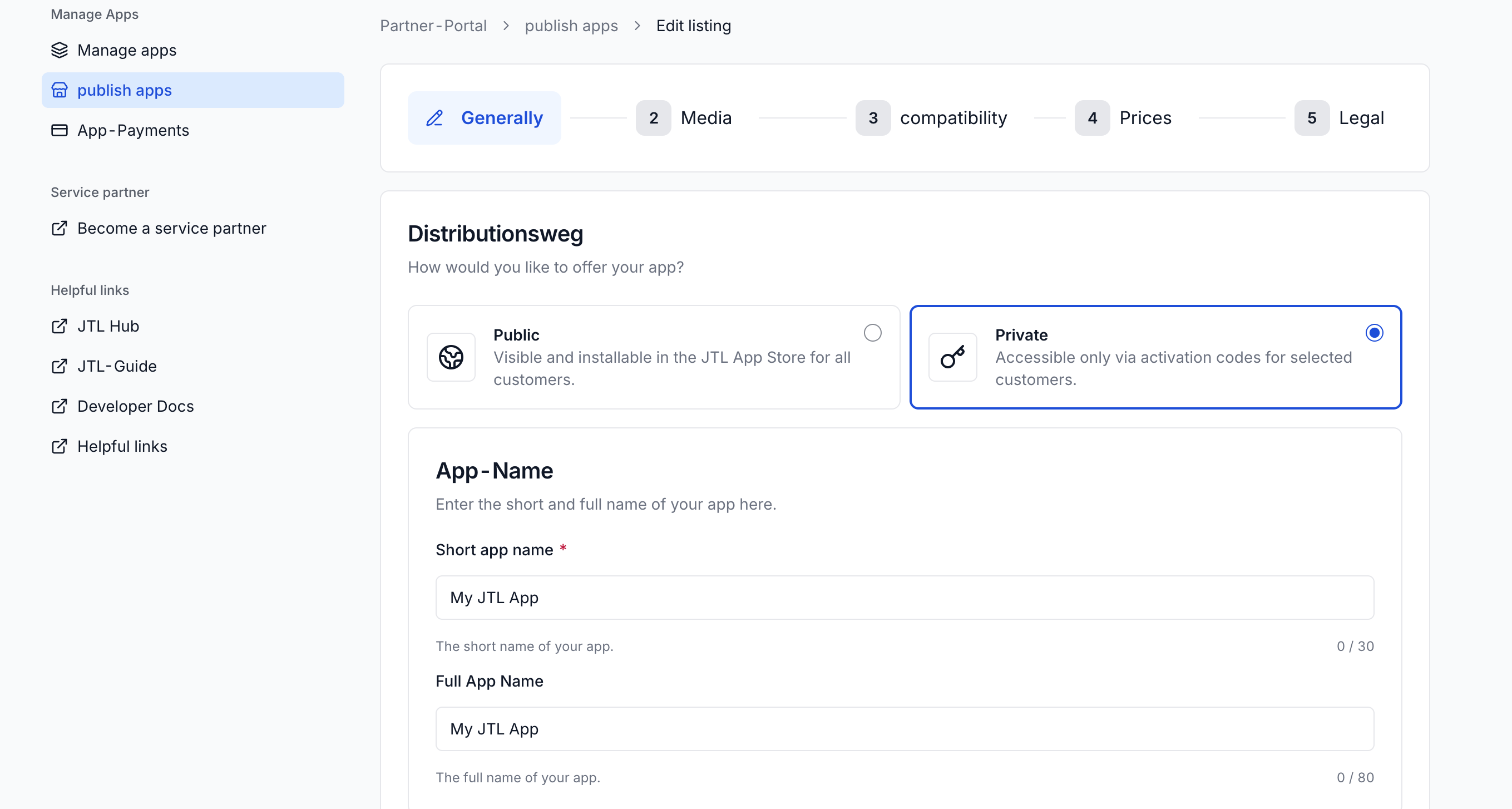Click the Distributionsweg heading
This screenshot has height=809, width=1512.
point(496,234)
